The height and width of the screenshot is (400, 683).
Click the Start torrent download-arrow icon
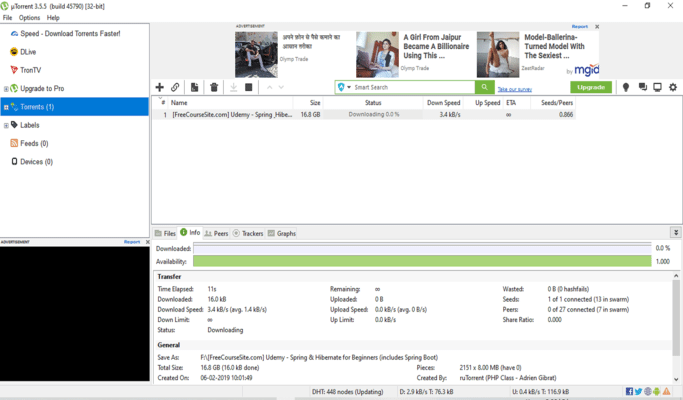tap(233, 87)
